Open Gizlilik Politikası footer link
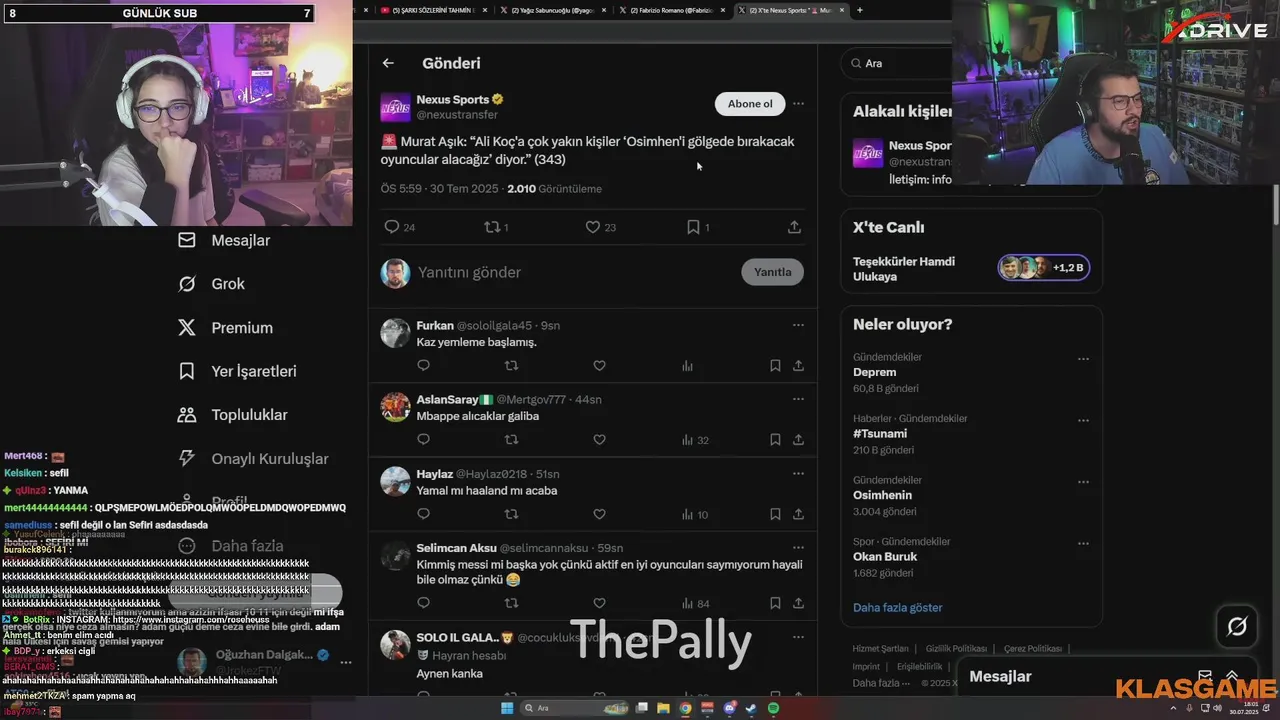1280x720 pixels. pyautogui.click(x=956, y=649)
